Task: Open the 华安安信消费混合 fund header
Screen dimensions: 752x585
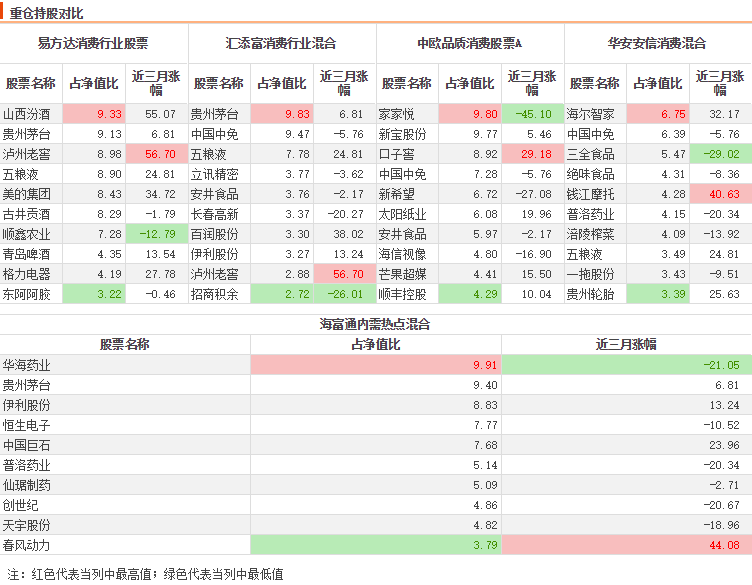Action: pos(657,43)
